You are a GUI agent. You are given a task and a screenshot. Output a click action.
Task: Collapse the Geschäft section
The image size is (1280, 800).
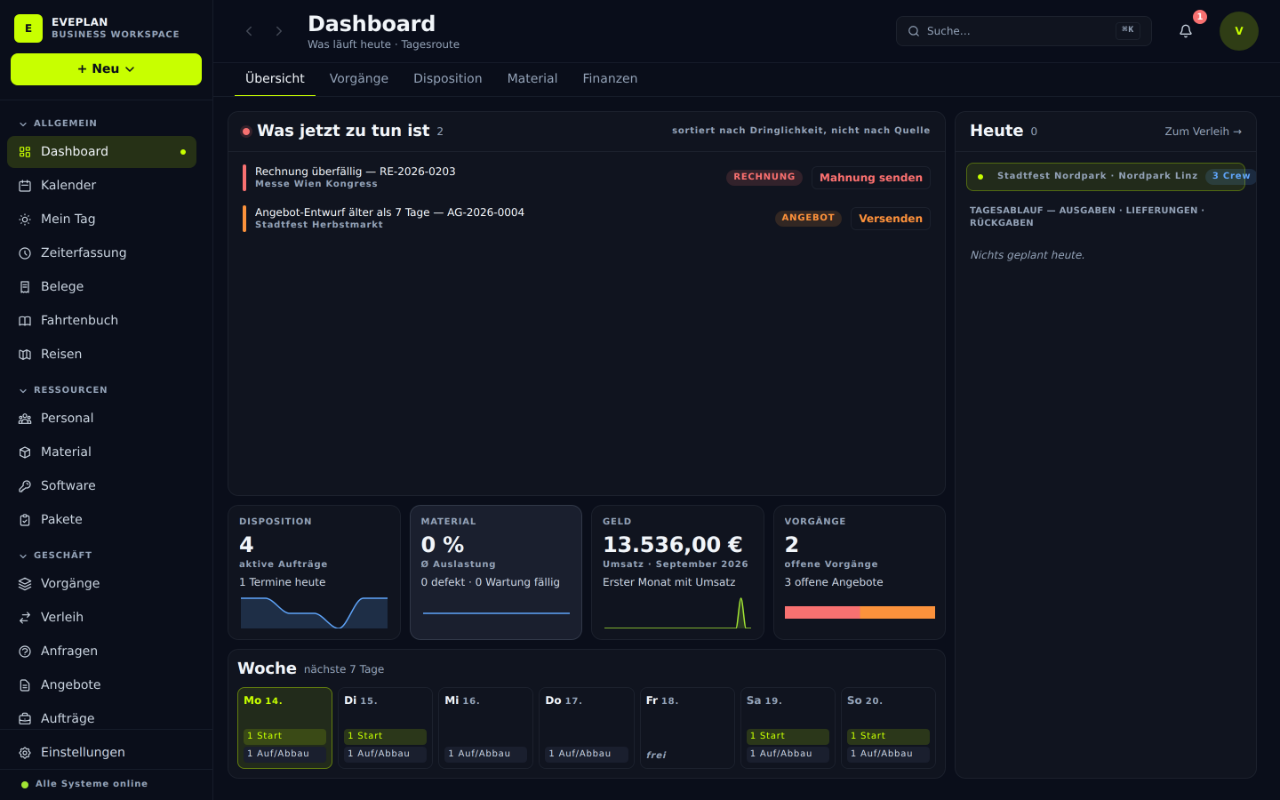(x=55, y=555)
